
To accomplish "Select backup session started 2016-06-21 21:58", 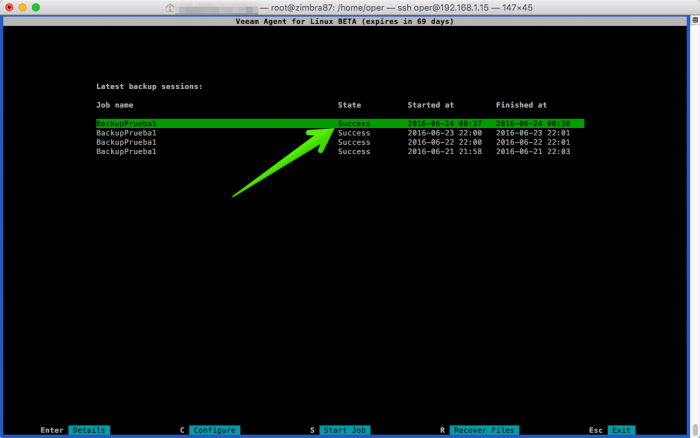I will (x=340, y=151).
